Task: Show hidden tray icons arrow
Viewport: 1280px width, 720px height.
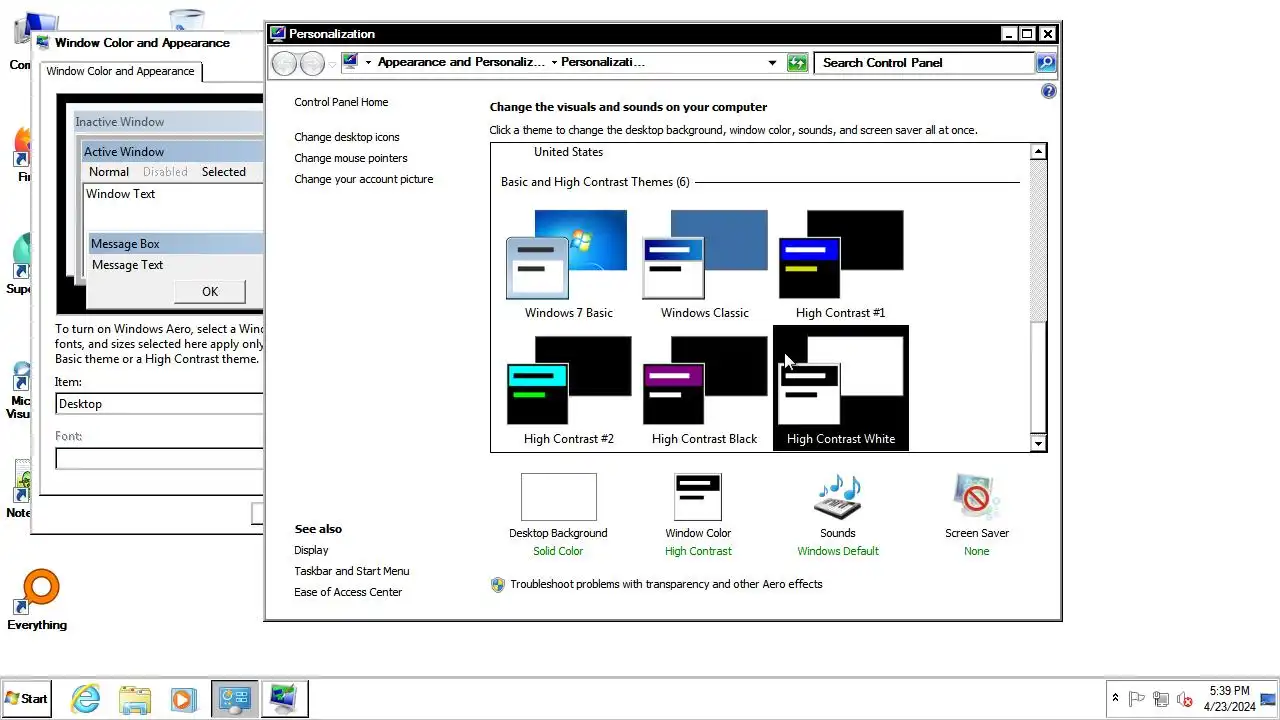Action: coord(1115,699)
